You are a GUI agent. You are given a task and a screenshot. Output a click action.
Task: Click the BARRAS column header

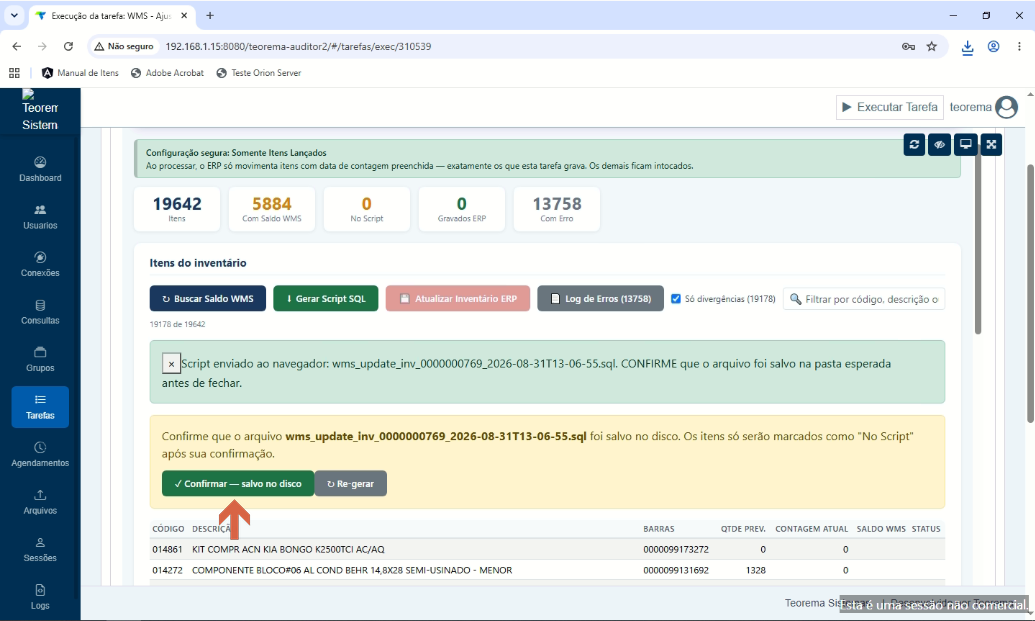click(659, 529)
